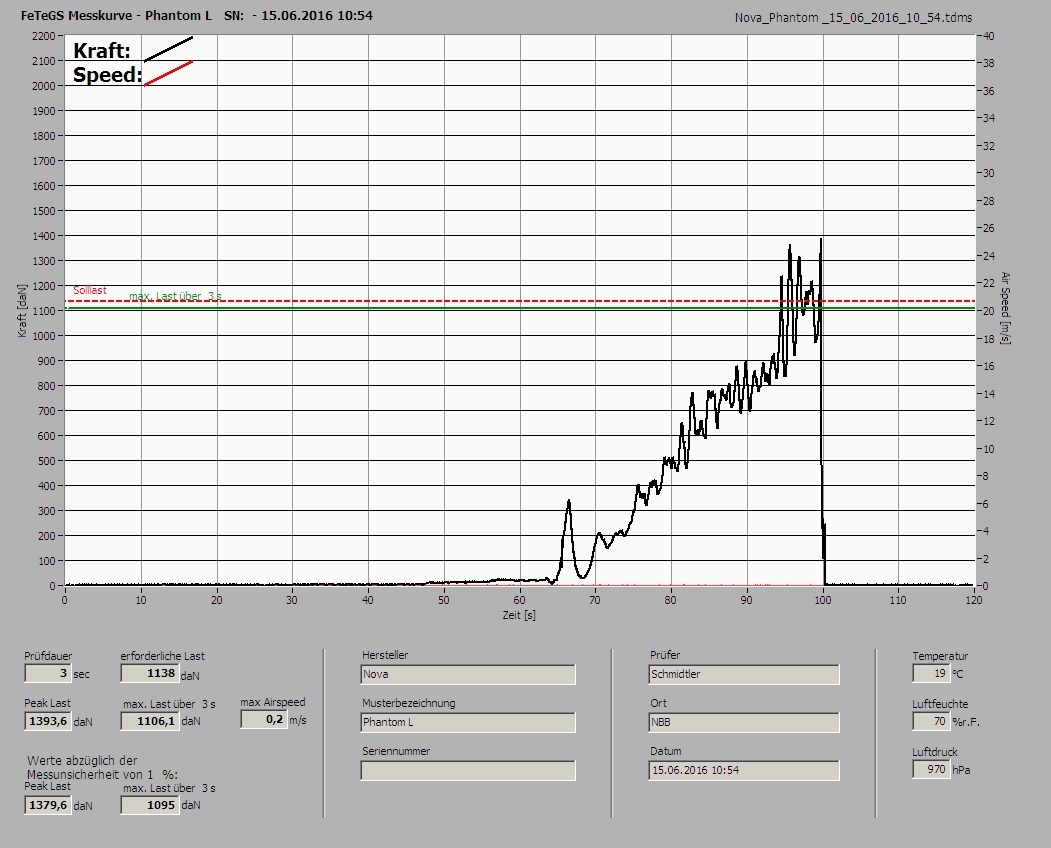Click the 2200 tick on the Kraft axis

[x=43, y=36]
